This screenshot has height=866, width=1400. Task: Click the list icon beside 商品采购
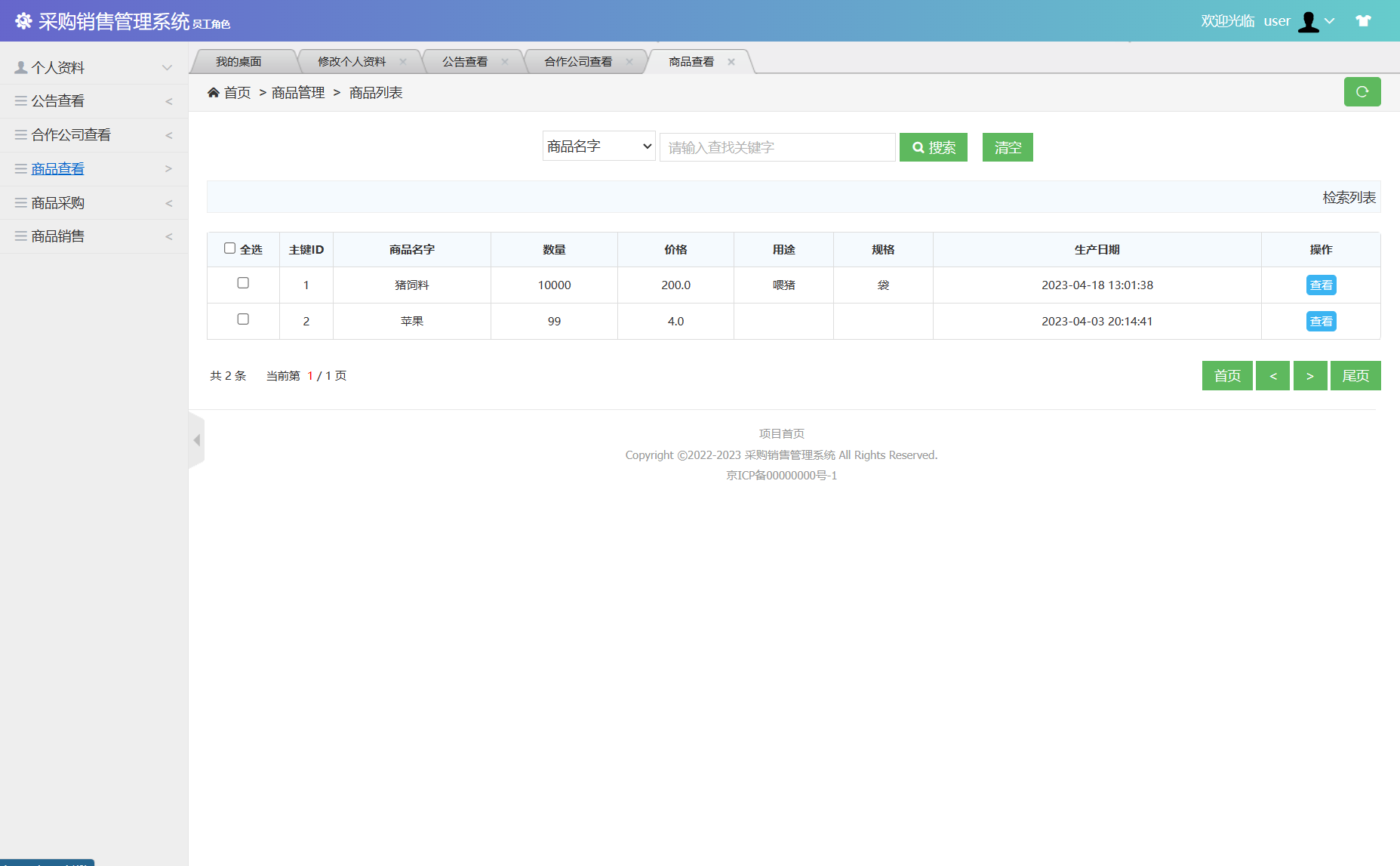pyautogui.click(x=20, y=202)
